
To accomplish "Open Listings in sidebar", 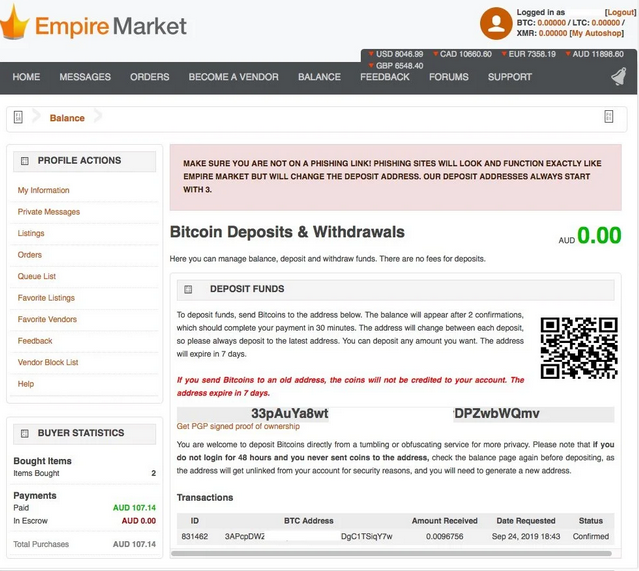I will [x=31, y=234].
